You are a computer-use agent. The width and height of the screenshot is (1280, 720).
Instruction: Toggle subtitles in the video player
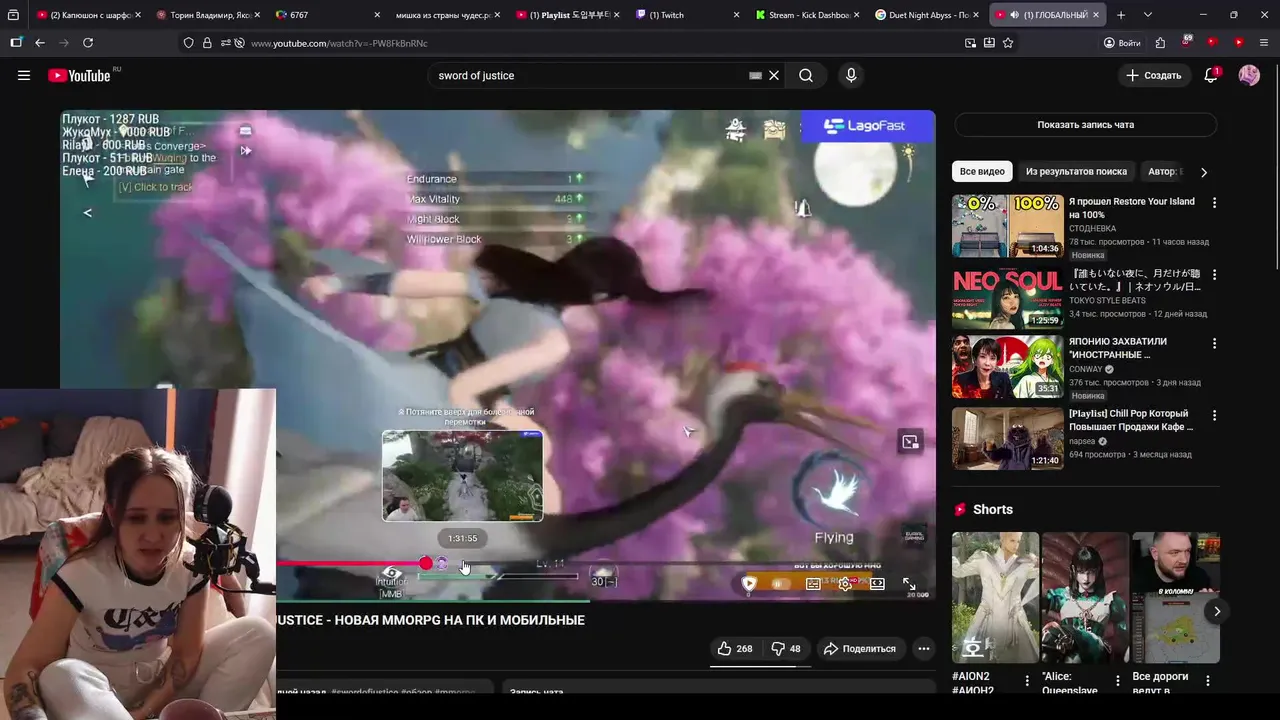pos(813,584)
